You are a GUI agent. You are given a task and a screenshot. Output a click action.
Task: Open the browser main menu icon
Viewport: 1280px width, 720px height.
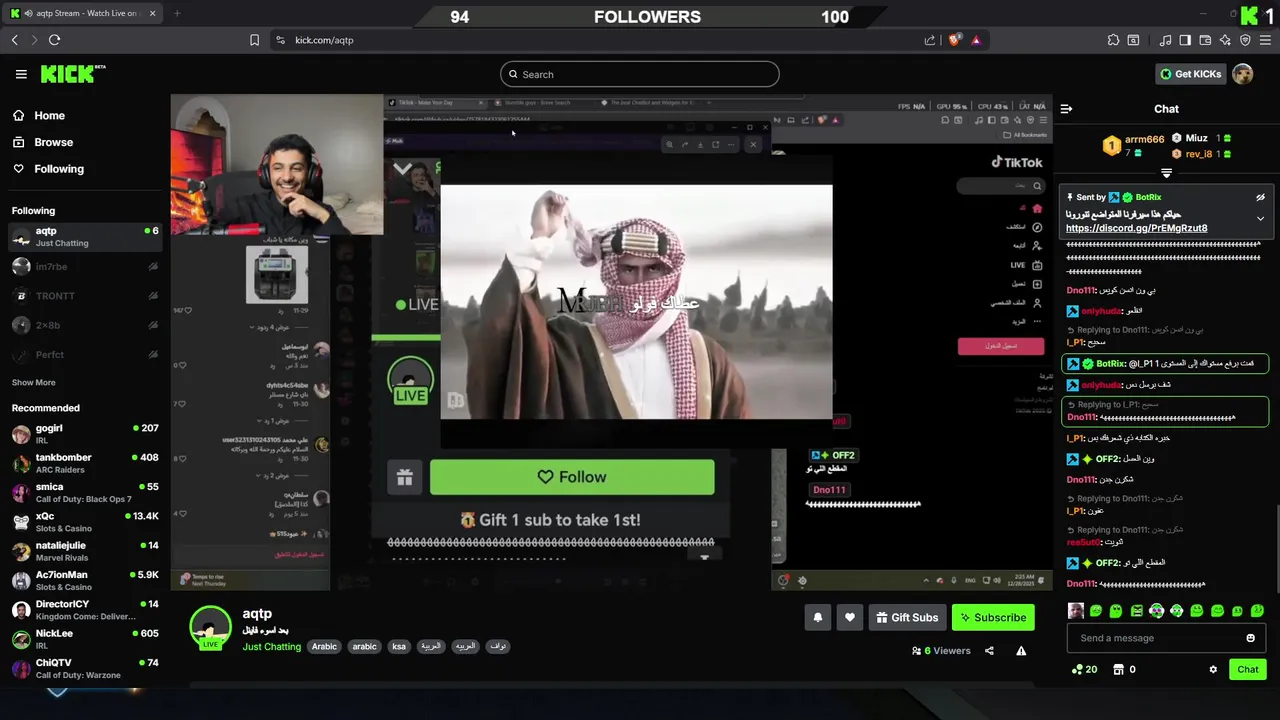click(x=1266, y=40)
